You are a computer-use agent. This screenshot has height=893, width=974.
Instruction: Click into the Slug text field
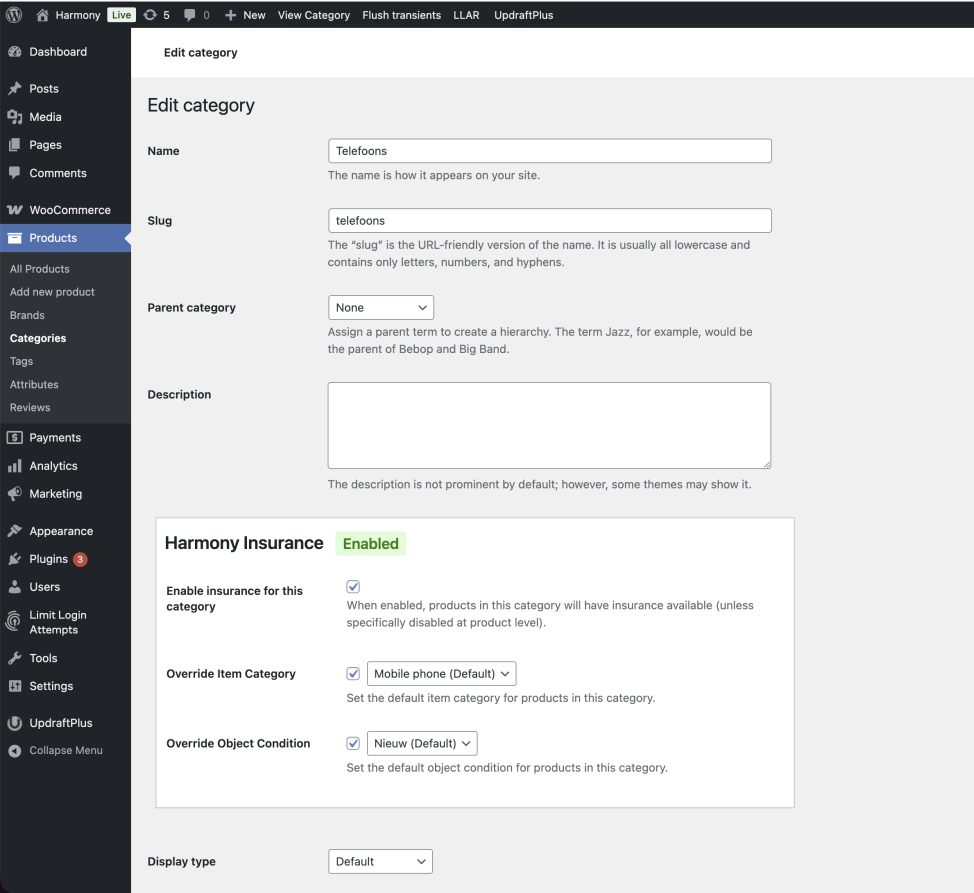549,221
